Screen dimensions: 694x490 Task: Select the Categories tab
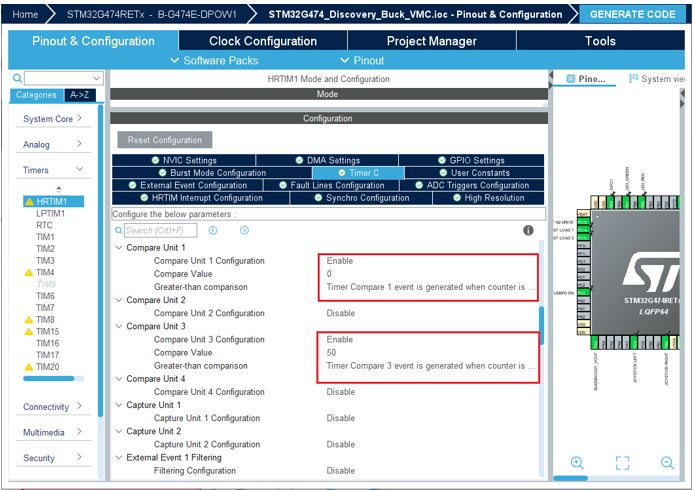(36, 95)
